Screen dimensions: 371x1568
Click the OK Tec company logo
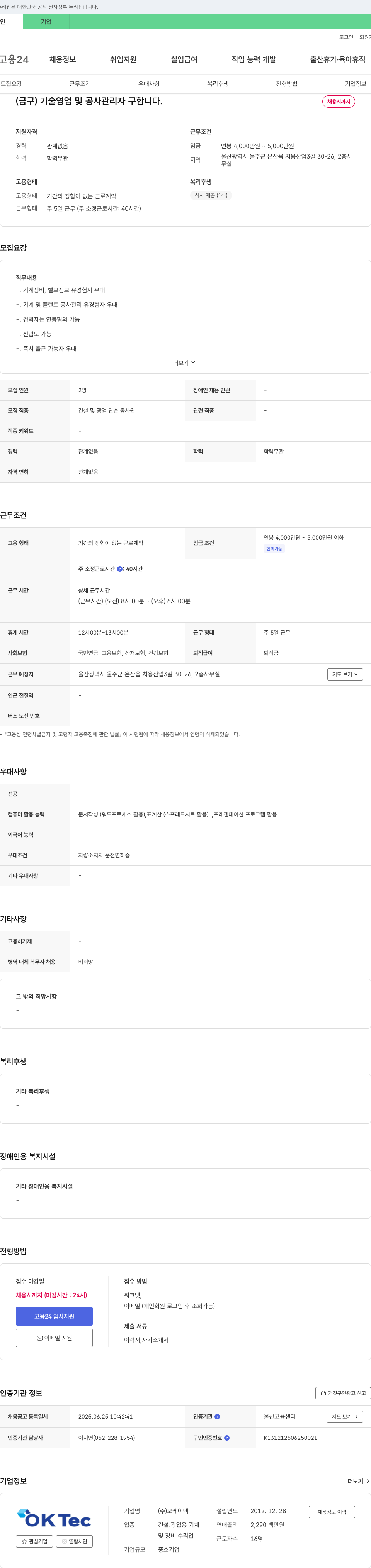[54, 1518]
